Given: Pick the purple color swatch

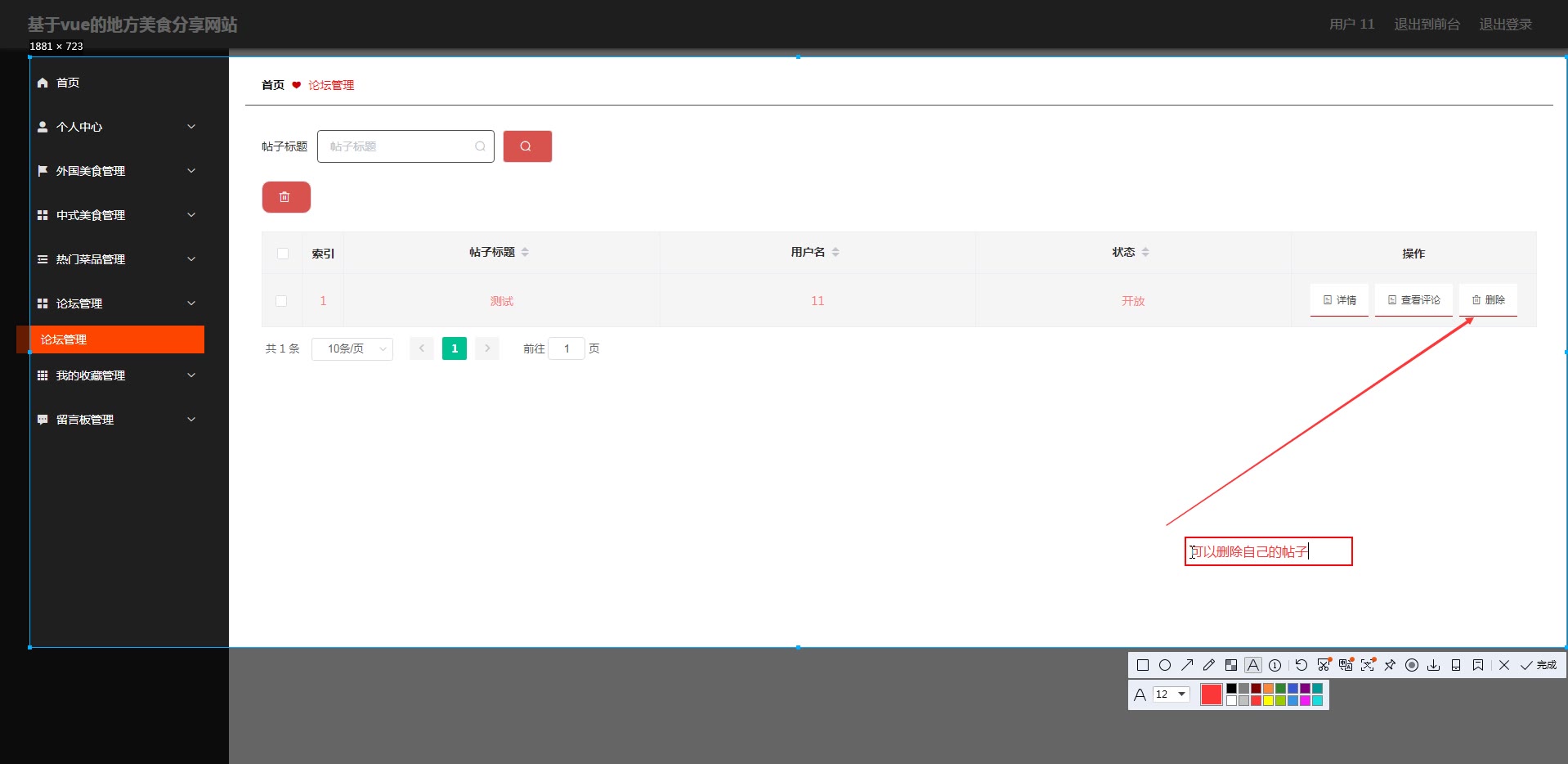Looking at the screenshot, I should [x=1305, y=689].
